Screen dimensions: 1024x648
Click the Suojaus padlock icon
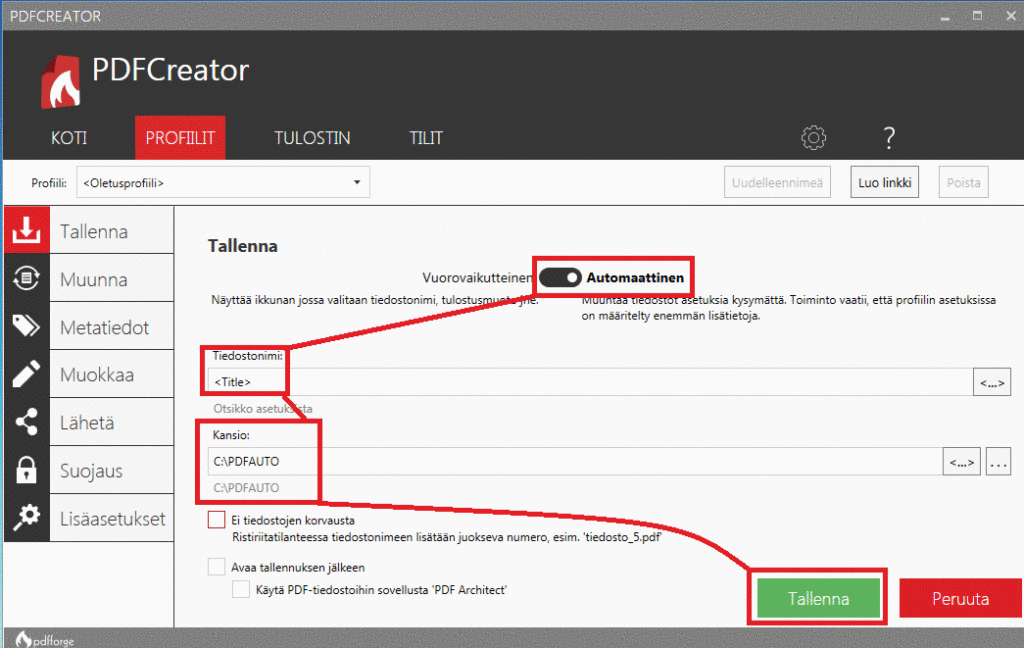pyautogui.click(x=27, y=470)
